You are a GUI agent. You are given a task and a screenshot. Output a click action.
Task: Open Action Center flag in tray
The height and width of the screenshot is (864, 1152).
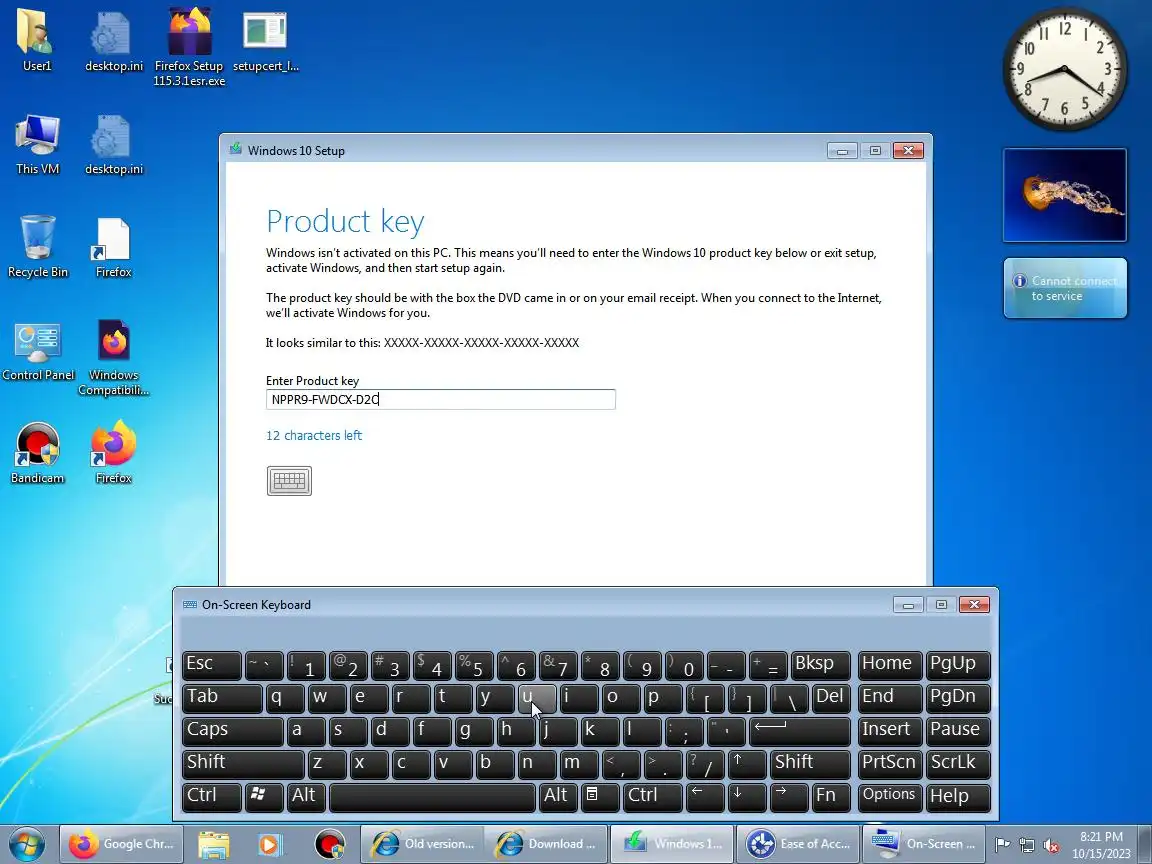[x=1002, y=846]
